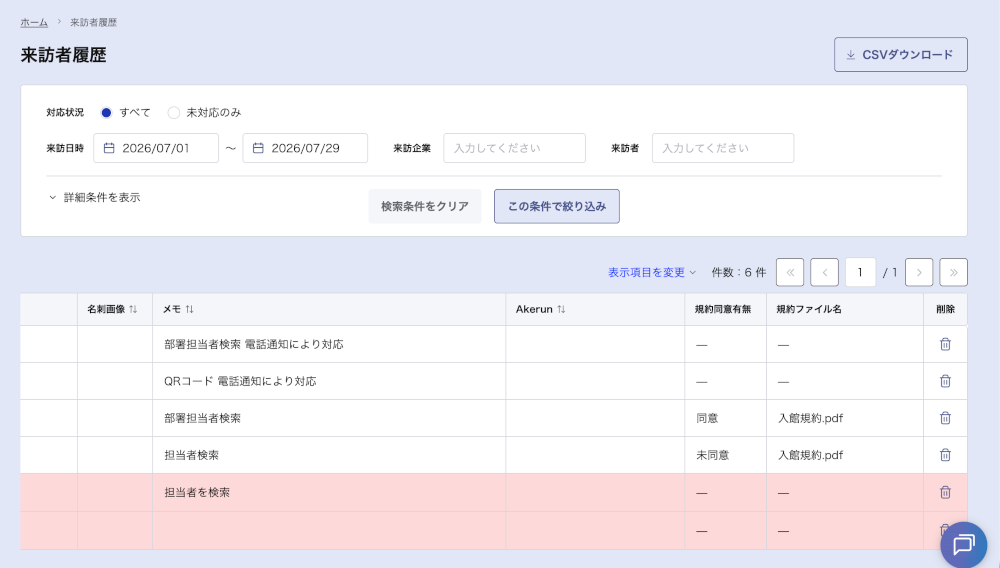The image size is (1000, 568).
Task: Click 検索条件をクリア button
Action: coord(425,207)
